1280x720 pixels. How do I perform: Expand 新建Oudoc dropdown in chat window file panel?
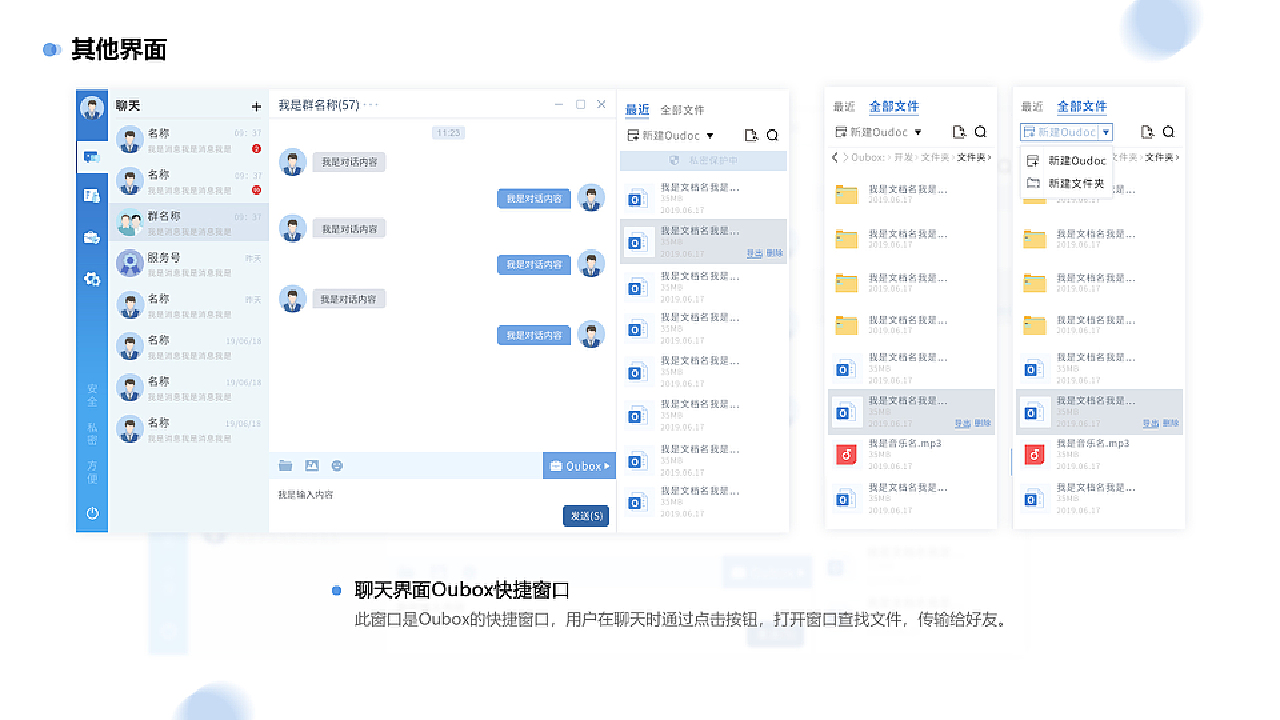pyautogui.click(x=710, y=135)
